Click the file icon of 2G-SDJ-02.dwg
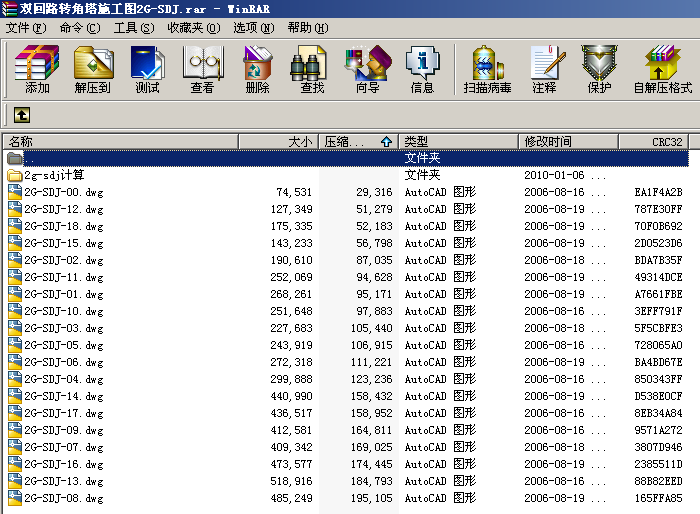The width and height of the screenshot is (700, 514). click(x=15, y=260)
